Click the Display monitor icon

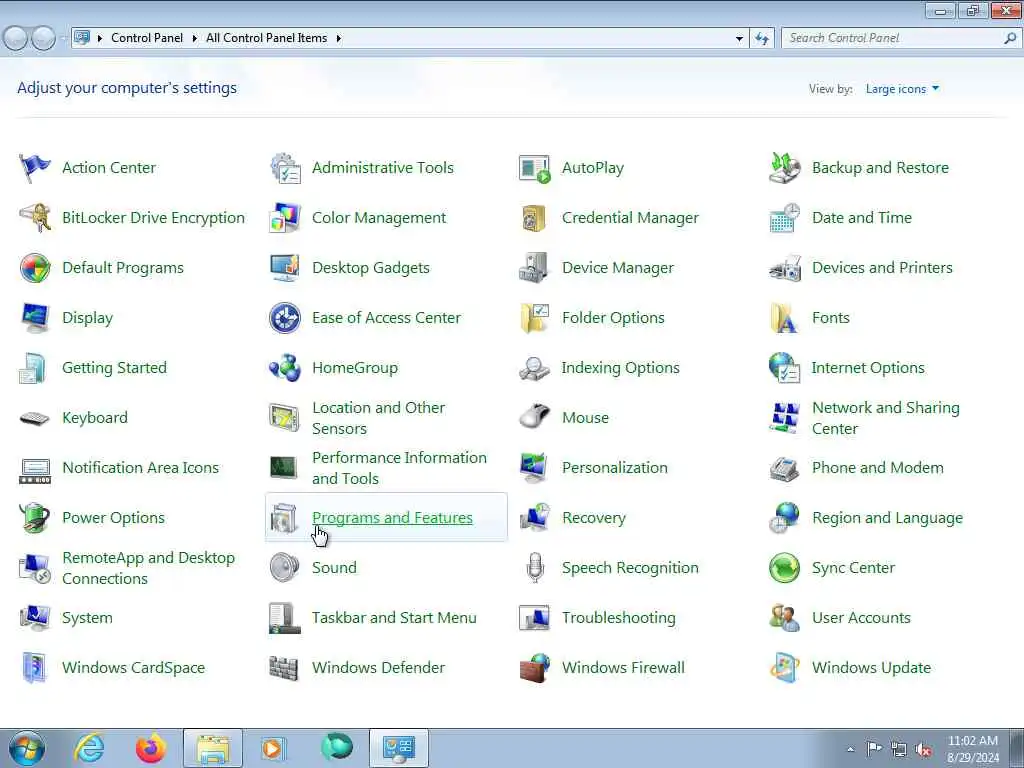point(35,318)
